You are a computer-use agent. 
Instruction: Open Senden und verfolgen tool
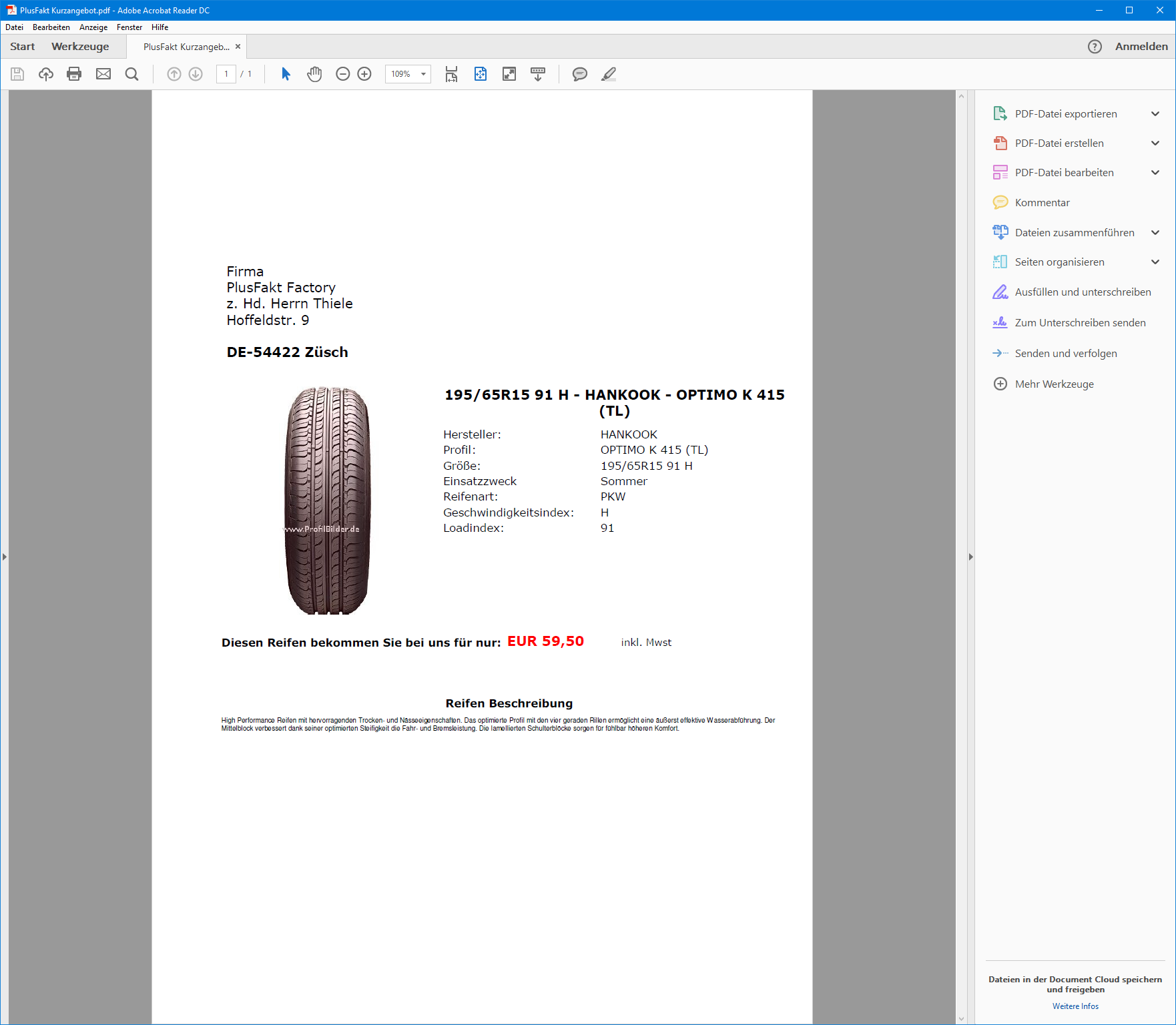(1066, 354)
